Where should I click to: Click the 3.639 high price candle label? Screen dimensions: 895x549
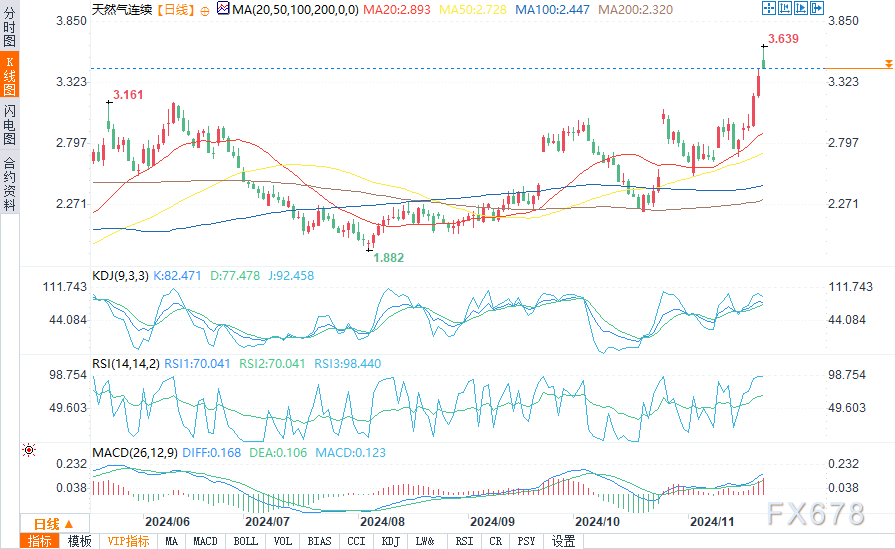(x=782, y=39)
